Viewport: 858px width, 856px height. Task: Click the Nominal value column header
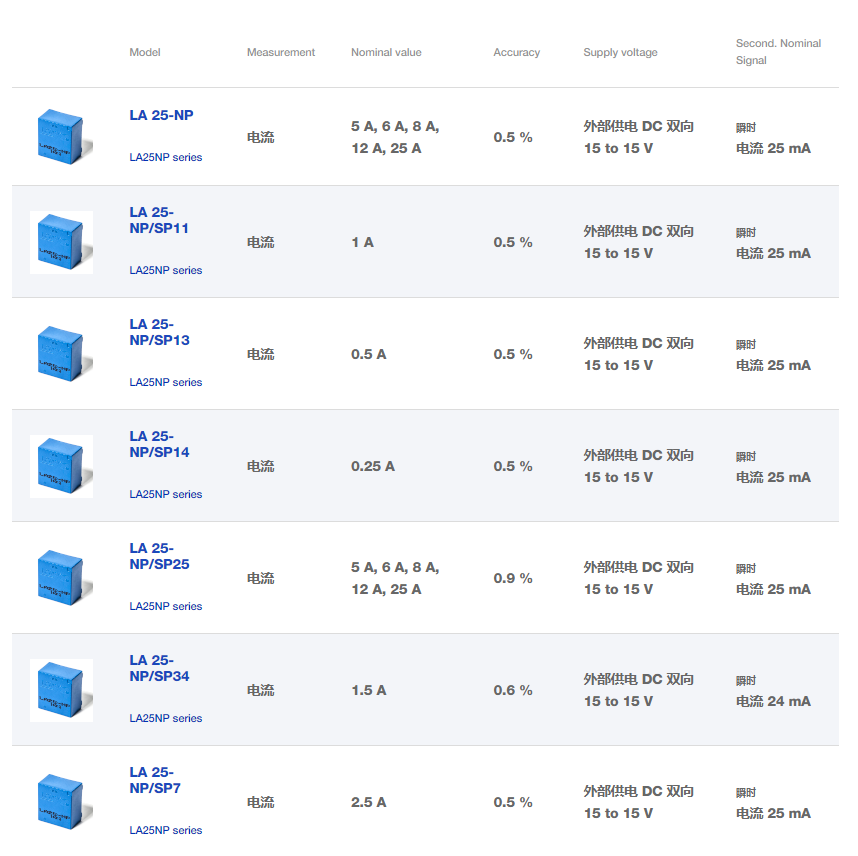point(386,52)
